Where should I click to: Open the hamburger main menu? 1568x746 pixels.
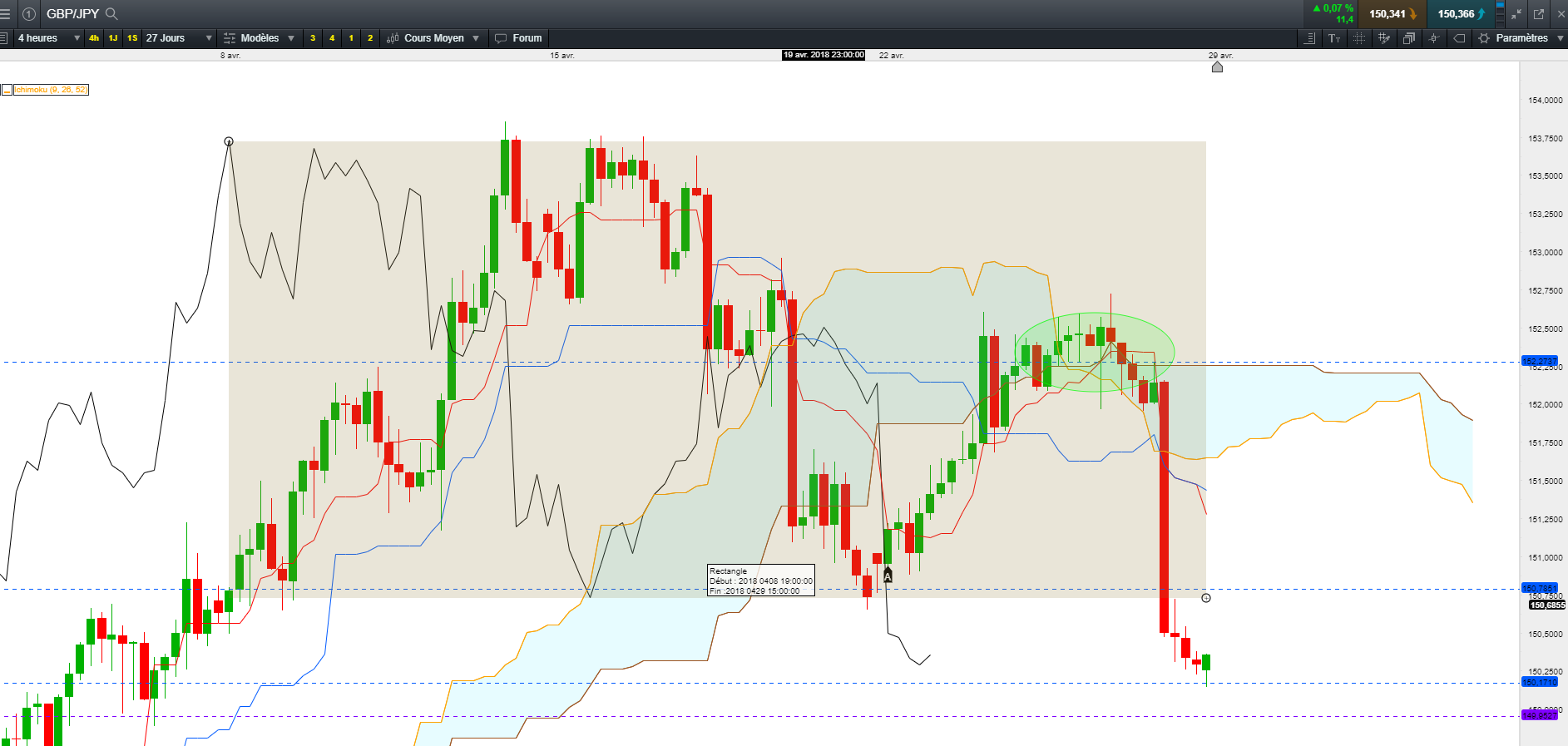[5, 14]
